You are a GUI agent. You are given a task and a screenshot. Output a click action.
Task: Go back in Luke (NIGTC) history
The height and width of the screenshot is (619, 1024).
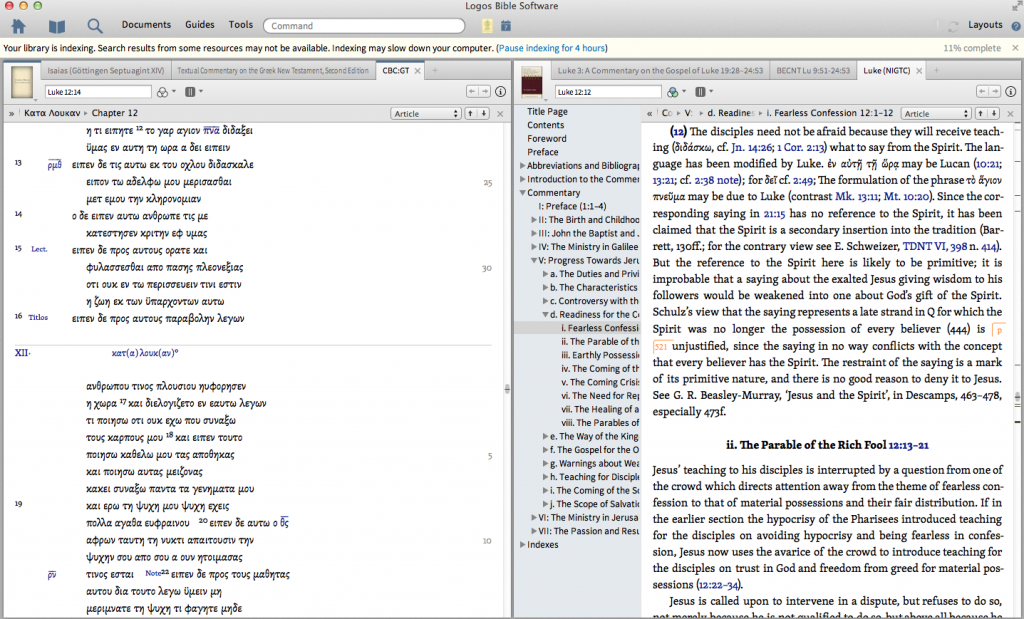[x=982, y=91]
